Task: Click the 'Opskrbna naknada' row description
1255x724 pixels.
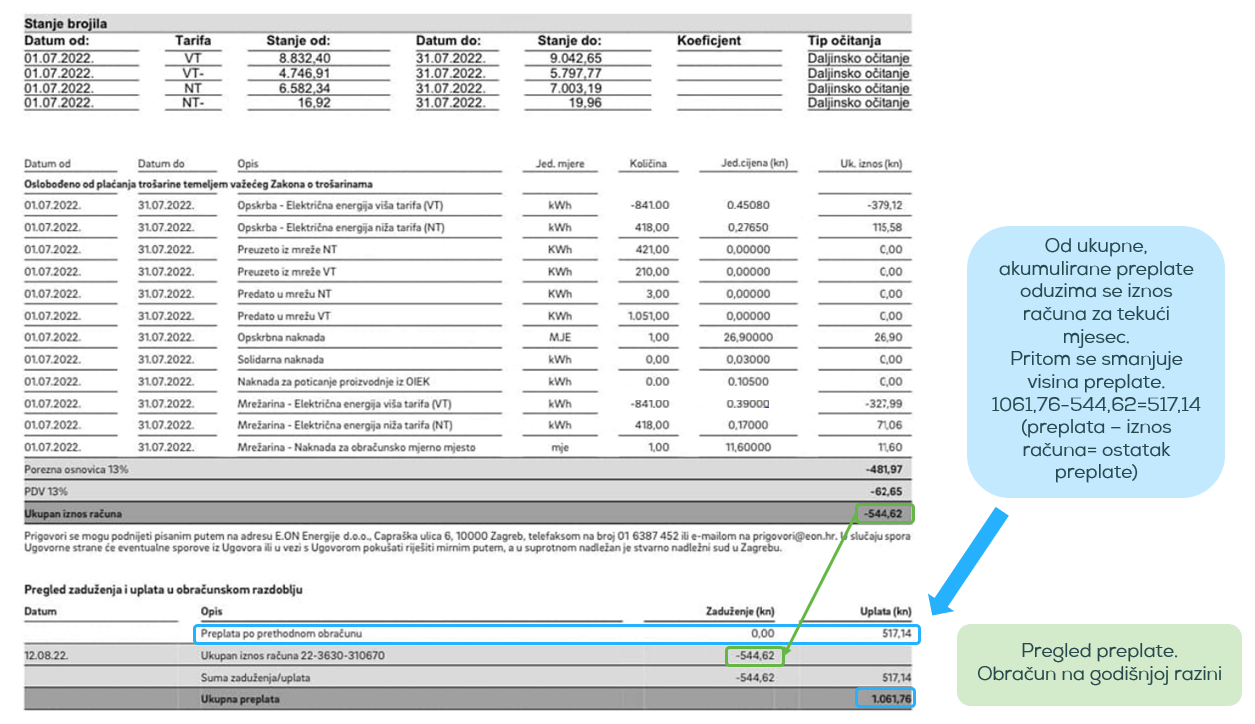Action: [280, 338]
